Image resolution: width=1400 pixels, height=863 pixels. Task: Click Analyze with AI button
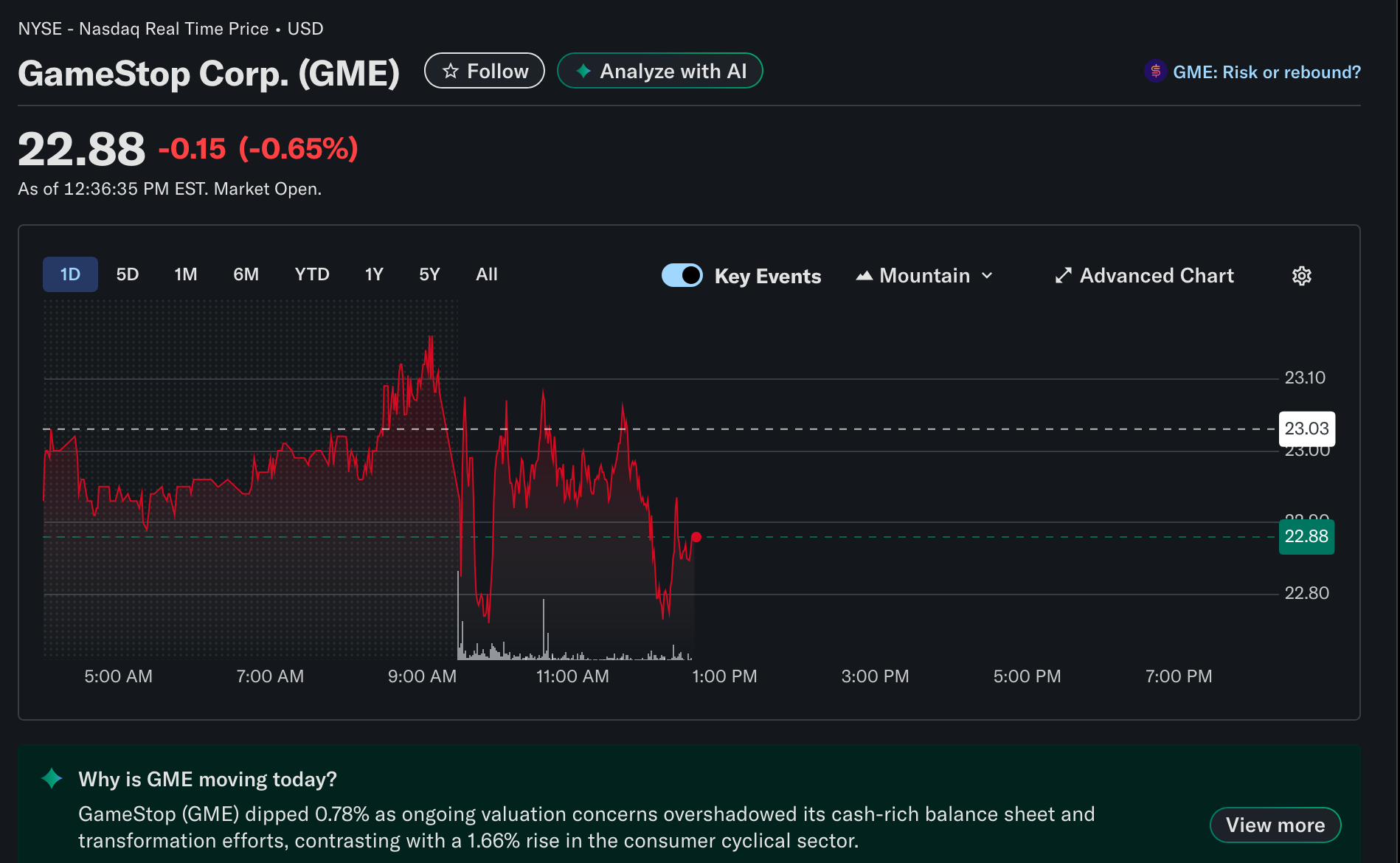pos(660,71)
